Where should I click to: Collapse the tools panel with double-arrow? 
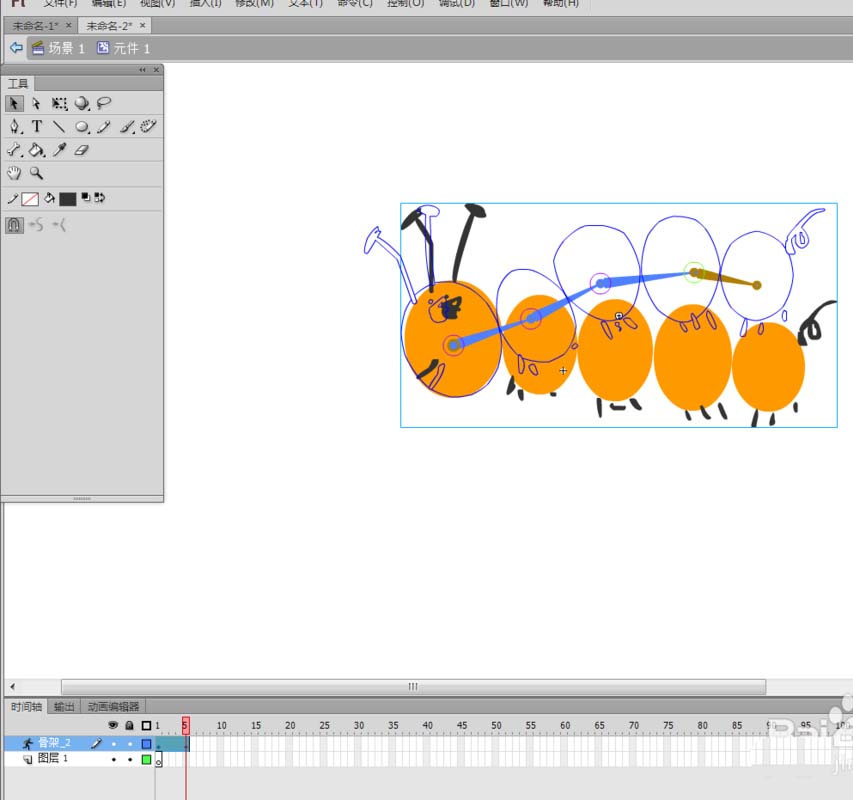(142, 70)
